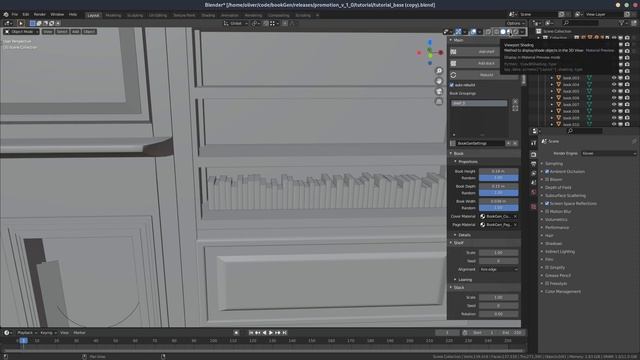This screenshot has width=640, height=360.
Task: Click the pan hand icon in viewport
Action: [x=439, y=81]
